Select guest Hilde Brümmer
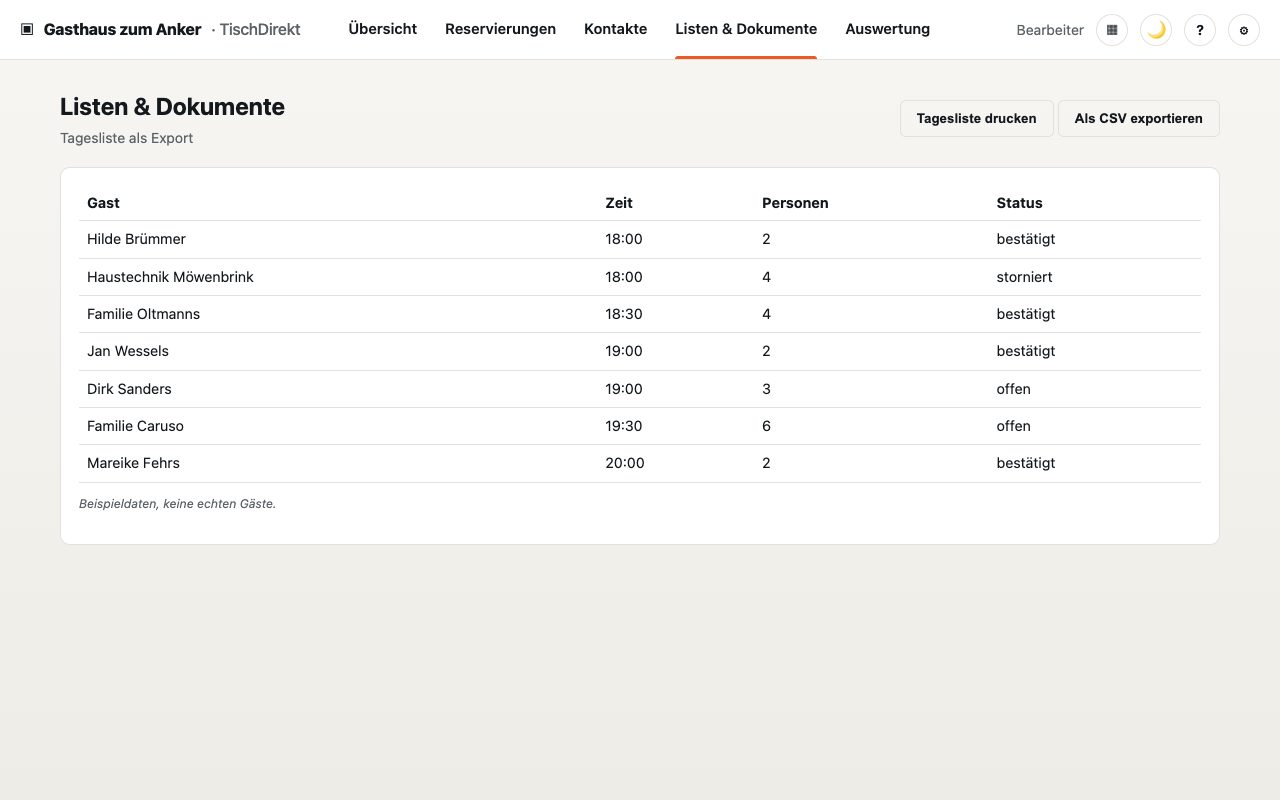The image size is (1280, 800). pos(136,239)
